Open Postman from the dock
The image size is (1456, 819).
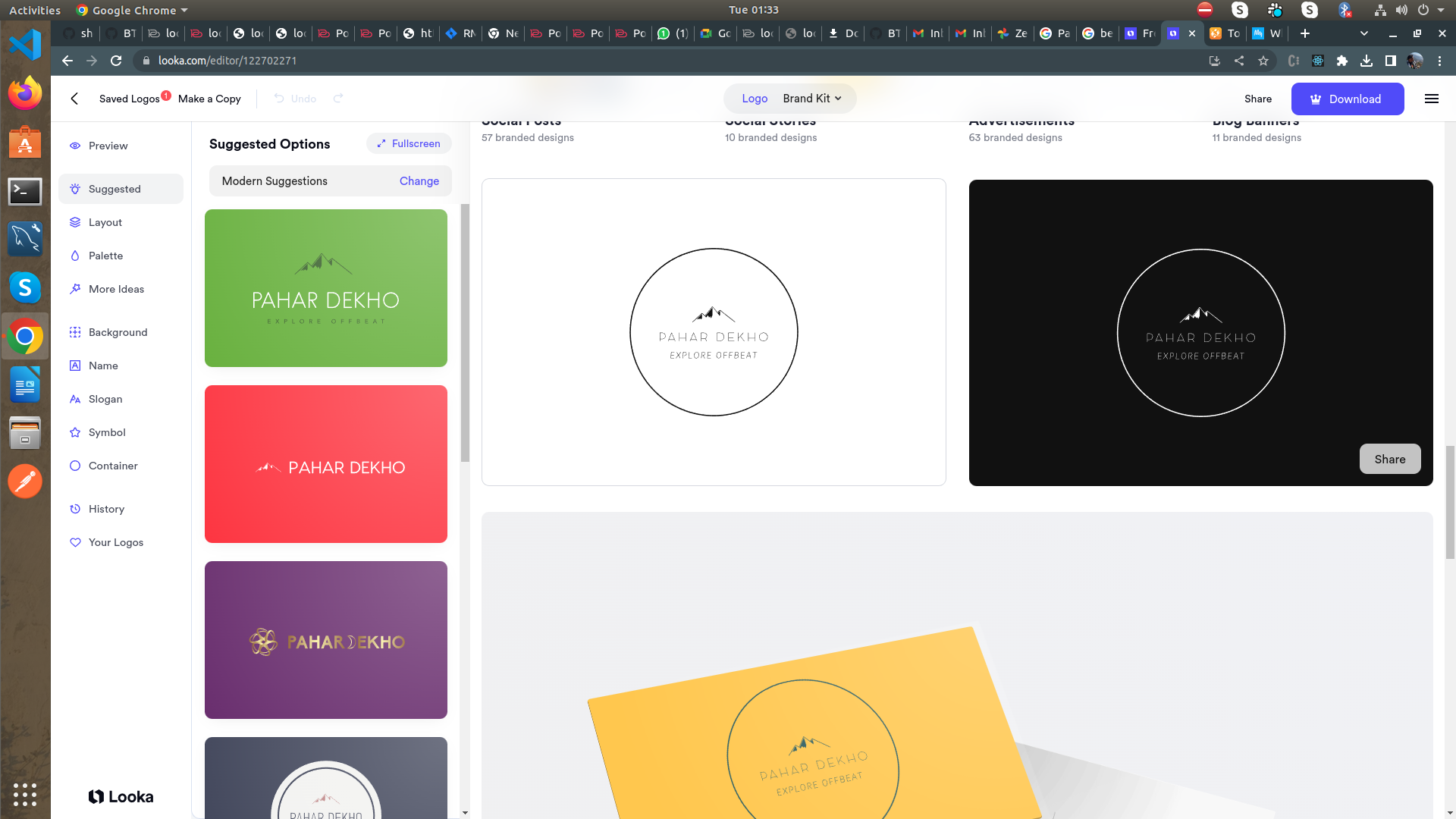coord(25,482)
